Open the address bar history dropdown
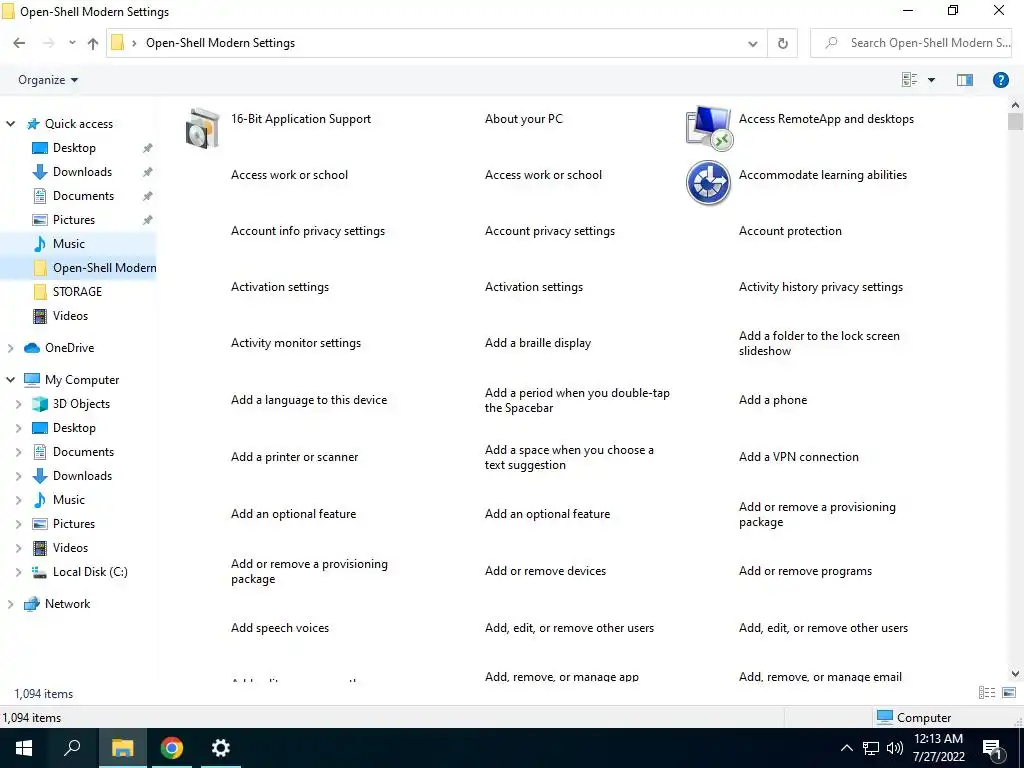 coord(752,43)
